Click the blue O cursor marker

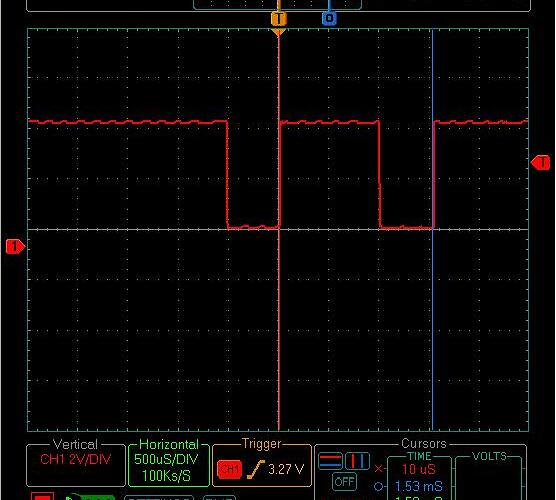(x=329, y=18)
